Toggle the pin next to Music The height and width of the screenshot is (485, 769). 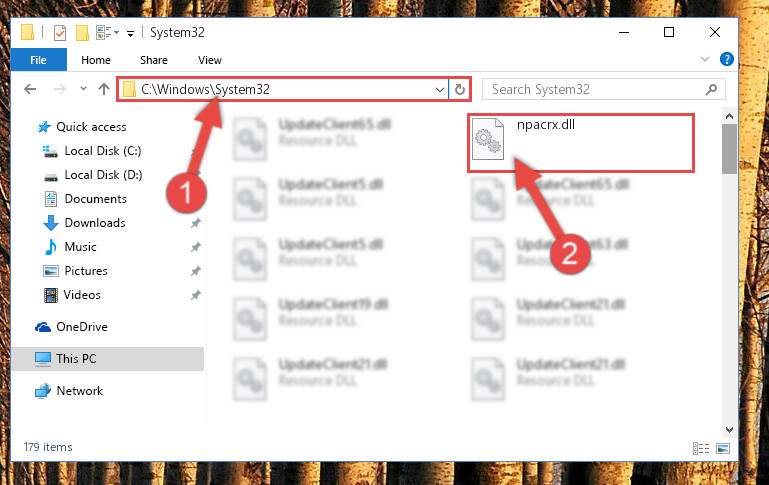(196, 247)
